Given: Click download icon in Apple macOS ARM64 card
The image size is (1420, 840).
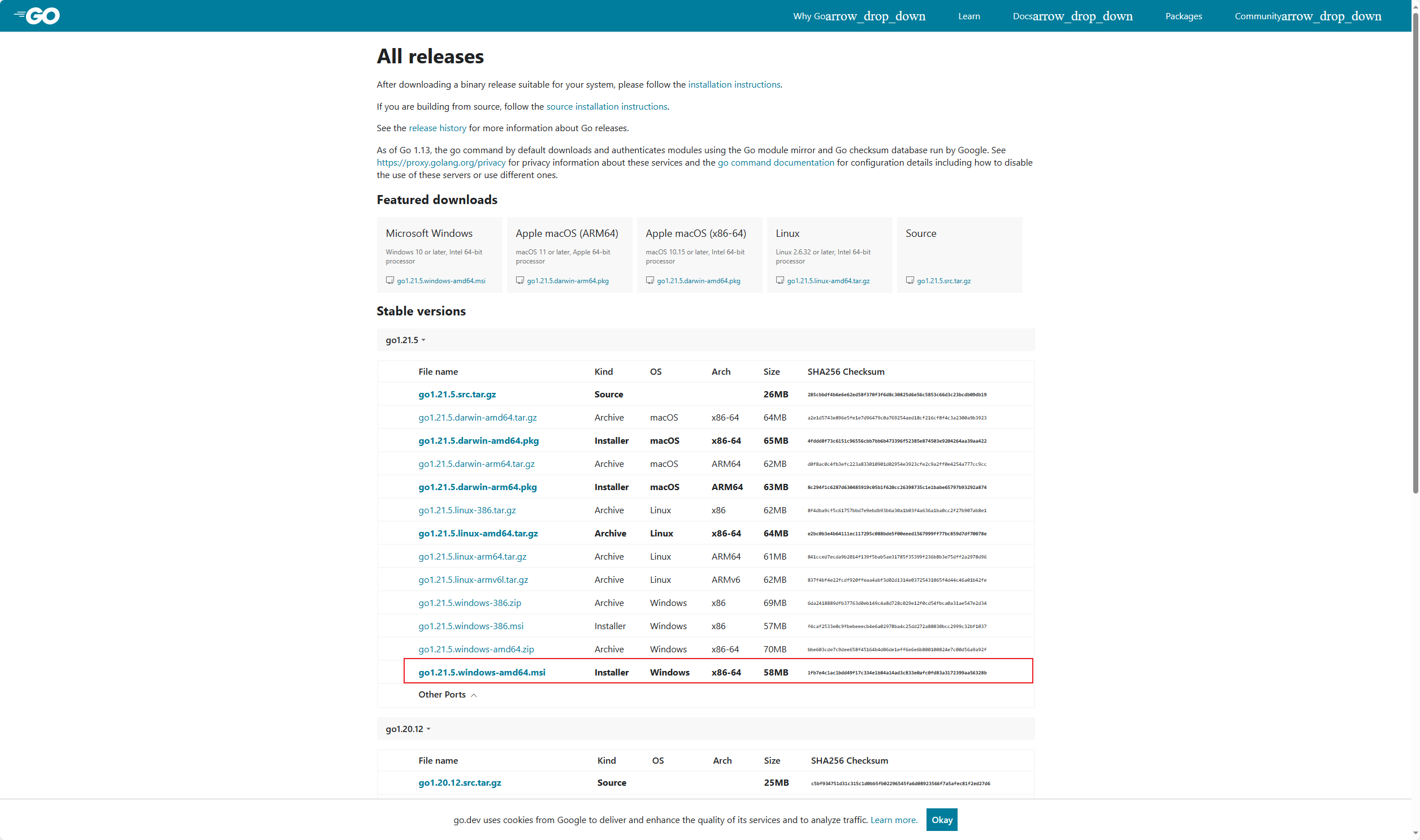Looking at the screenshot, I should pyautogui.click(x=519, y=280).
